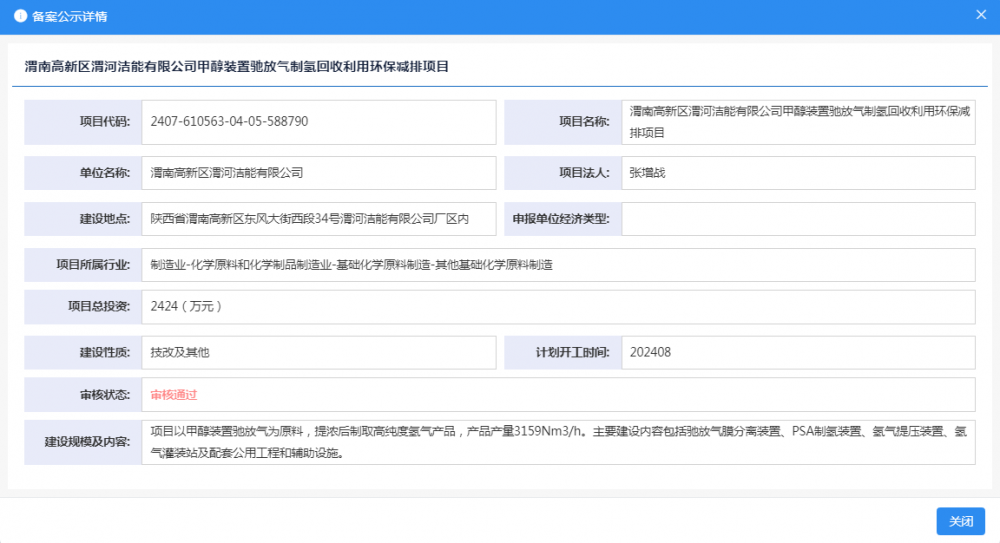Click the 项目总投资 label cell
The width and height of the screenshot is (1000, 543).
tap(83, 307)
